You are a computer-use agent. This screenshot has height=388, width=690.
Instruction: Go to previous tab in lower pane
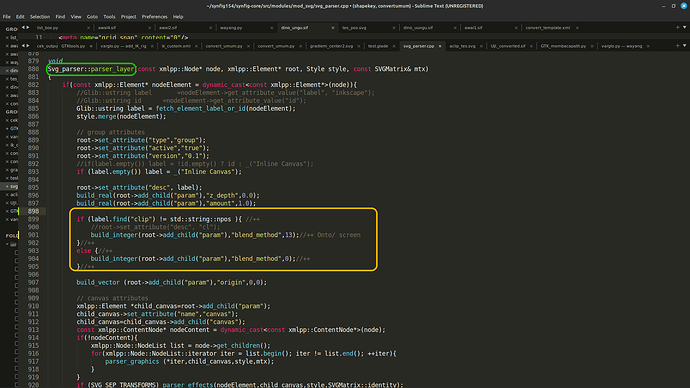tap(23, 46)
